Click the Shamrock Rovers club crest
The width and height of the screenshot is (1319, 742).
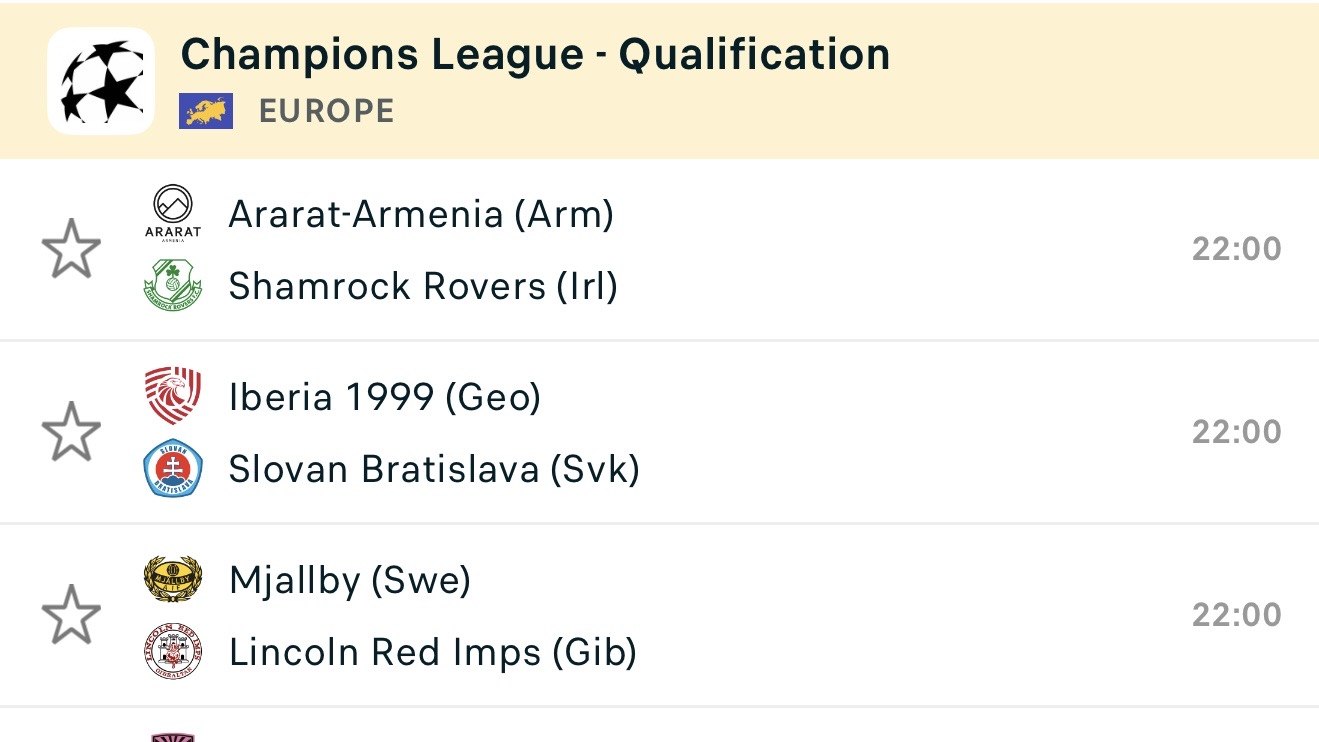[x=173, y=285]
